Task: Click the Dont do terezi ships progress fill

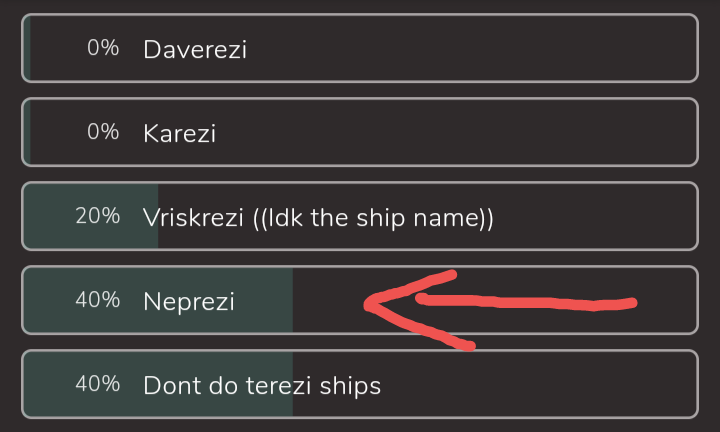Action: click(x=158, y=384)
